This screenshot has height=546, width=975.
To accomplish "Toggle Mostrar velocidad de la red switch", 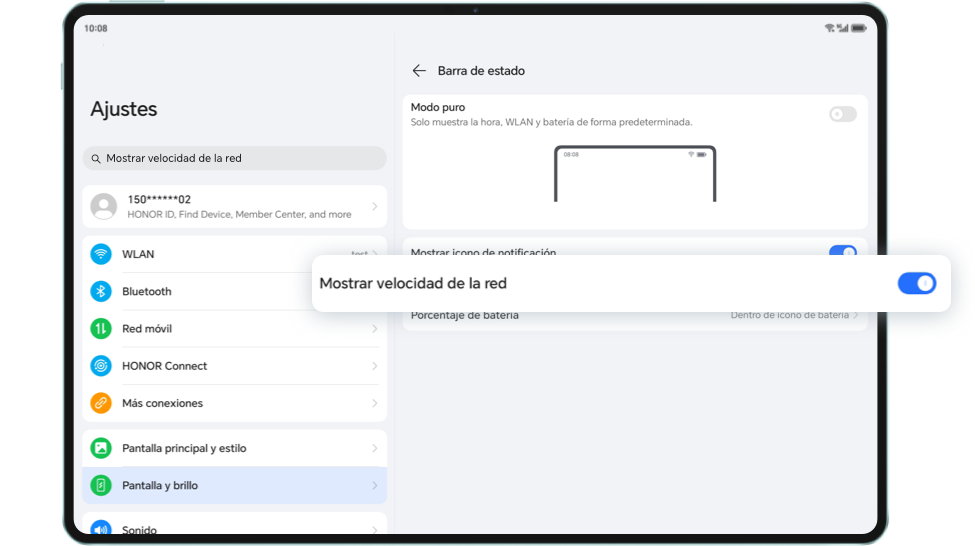I will (x=917, y=284).
